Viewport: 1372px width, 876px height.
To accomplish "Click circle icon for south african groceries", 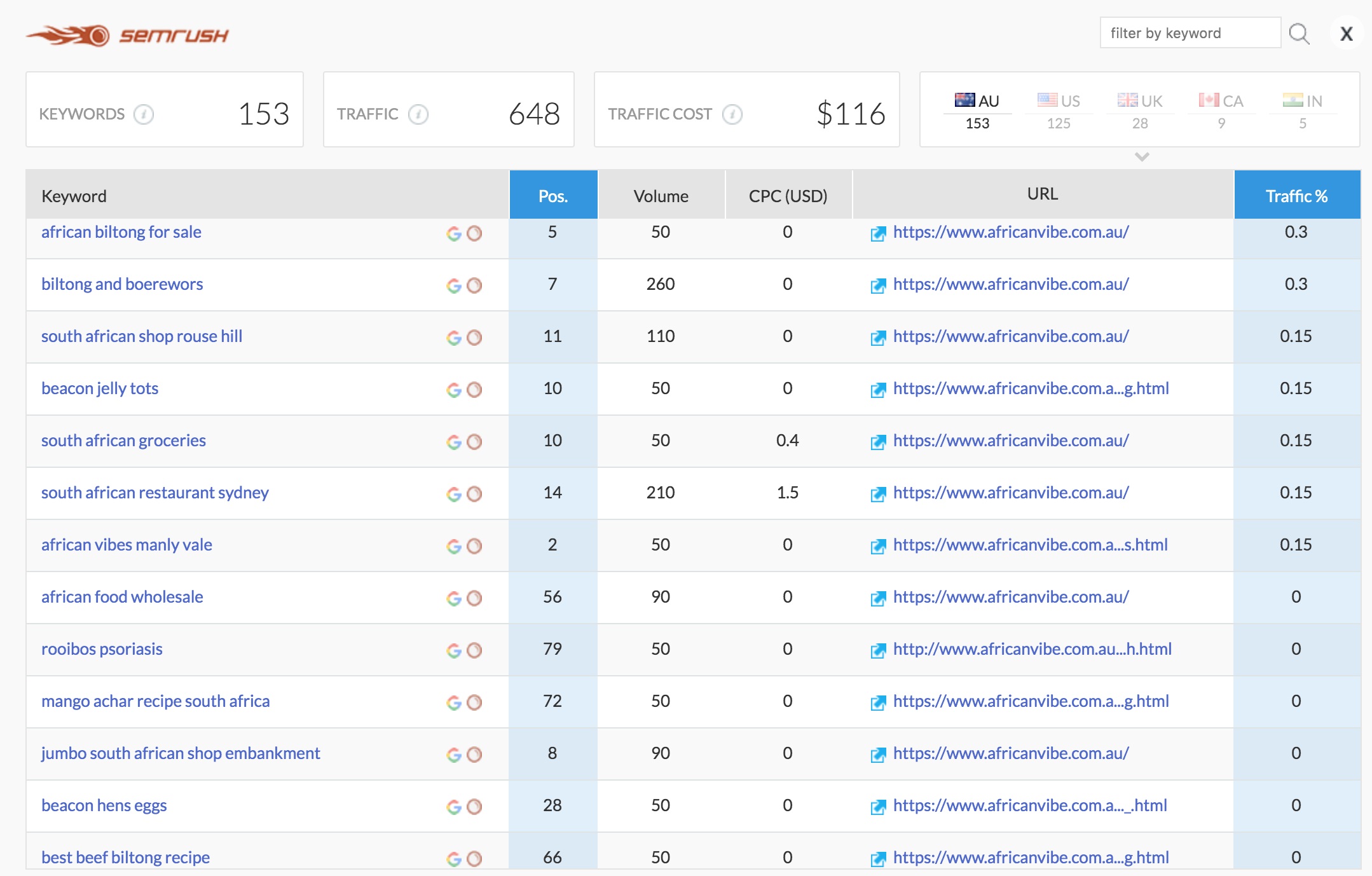I will pyautogui.click(x=474, y=442).
